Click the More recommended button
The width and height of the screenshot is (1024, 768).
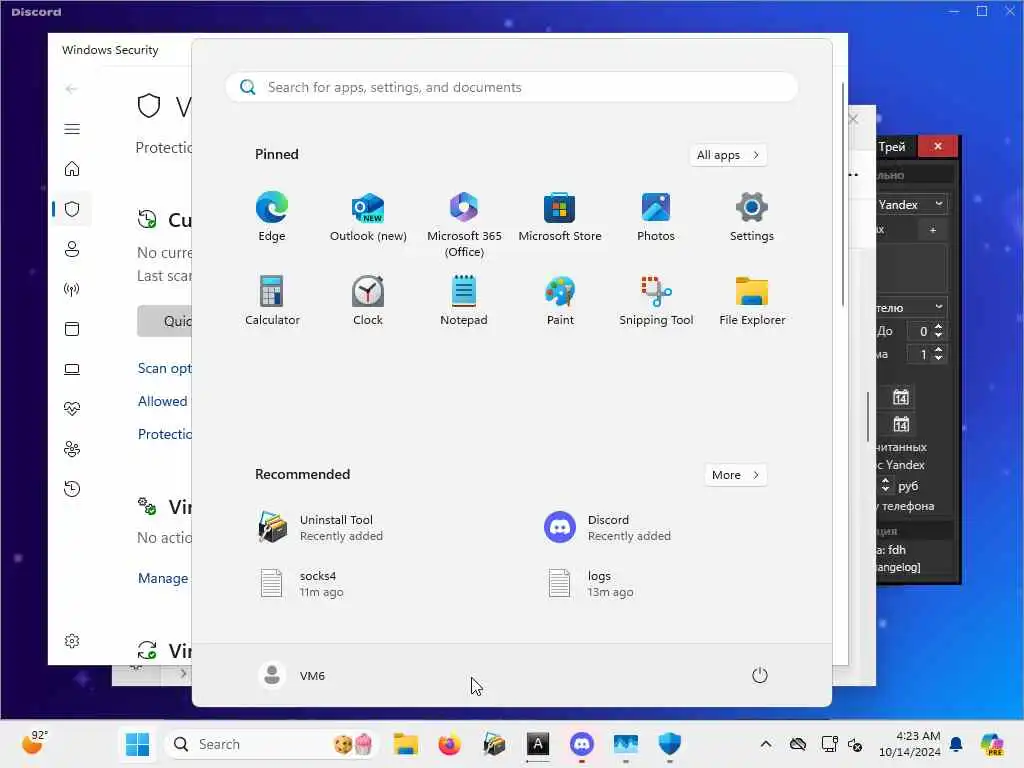pos(735,475)
